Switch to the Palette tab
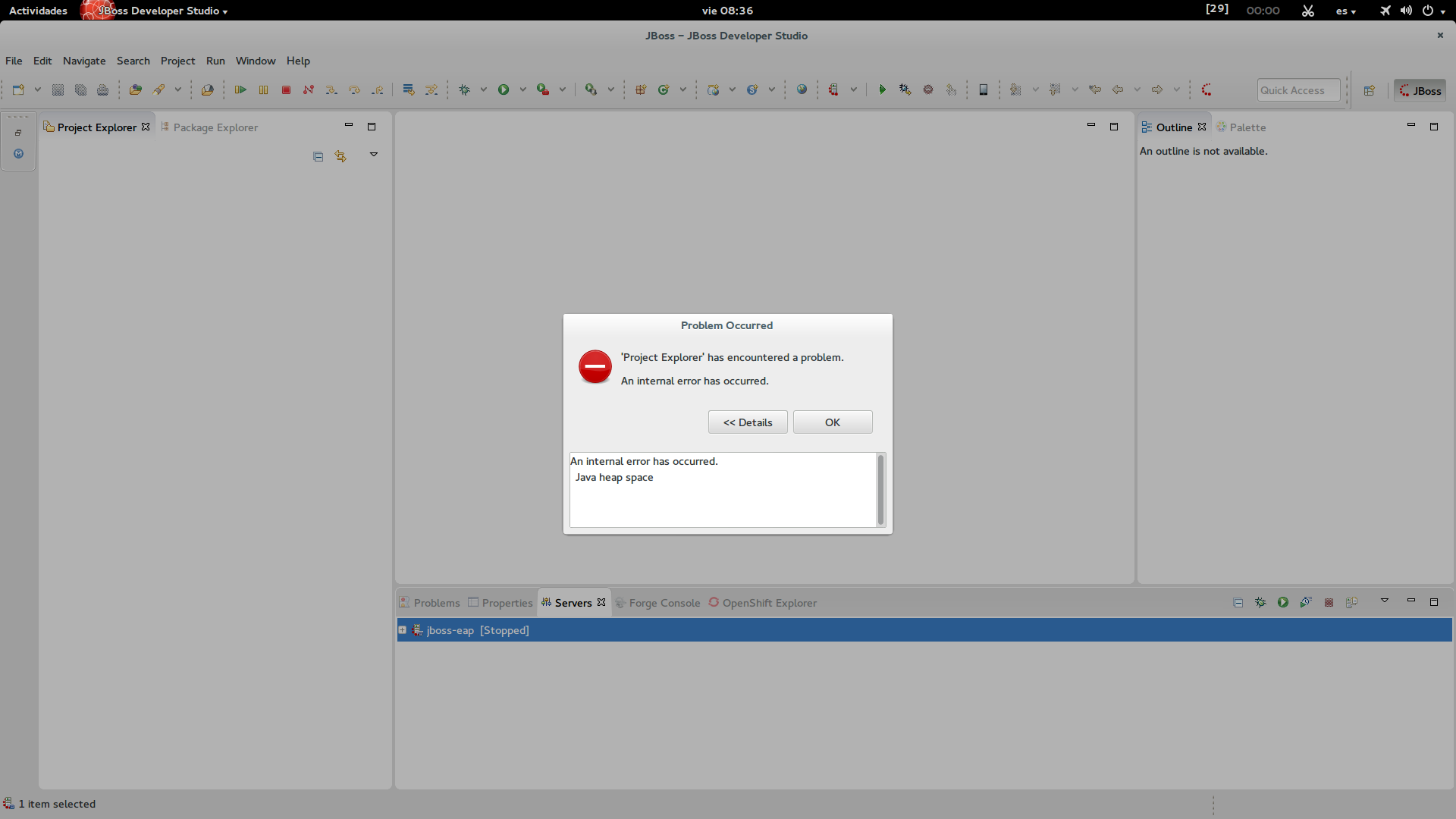Viewport: 1456px width, 819px height. 1241,127
